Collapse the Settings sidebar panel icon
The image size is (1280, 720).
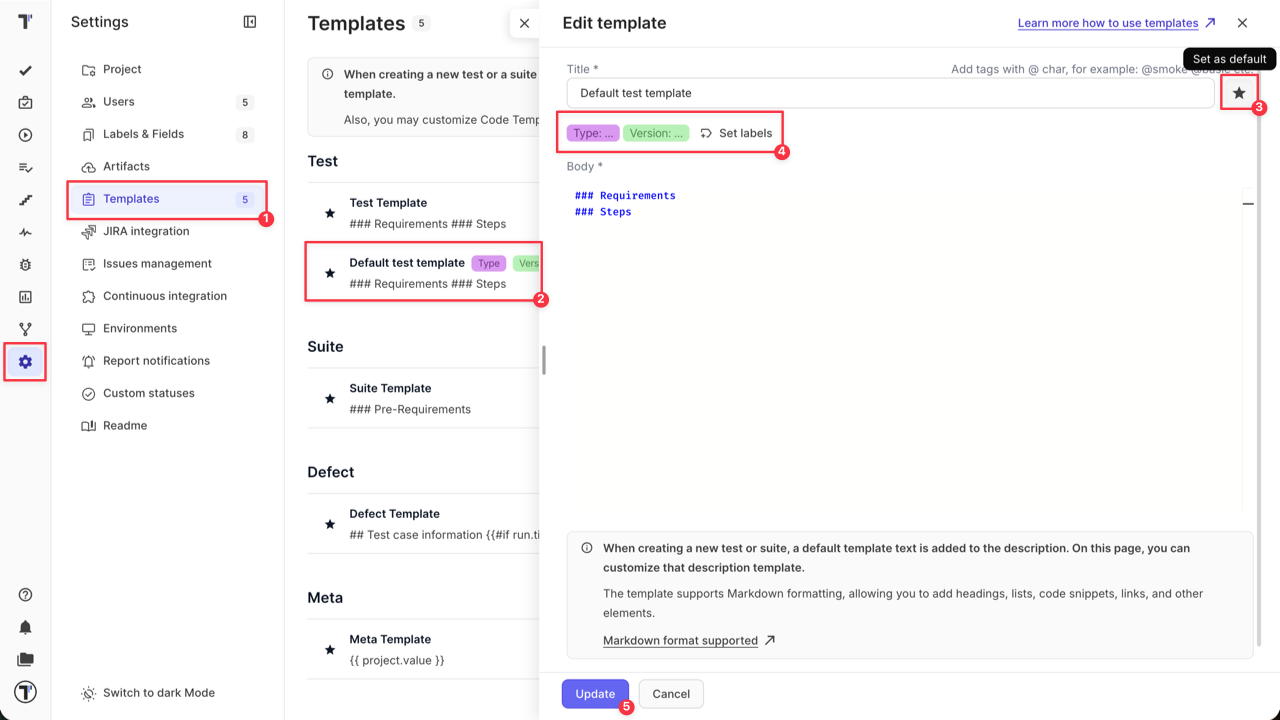(x=250, y=22)
